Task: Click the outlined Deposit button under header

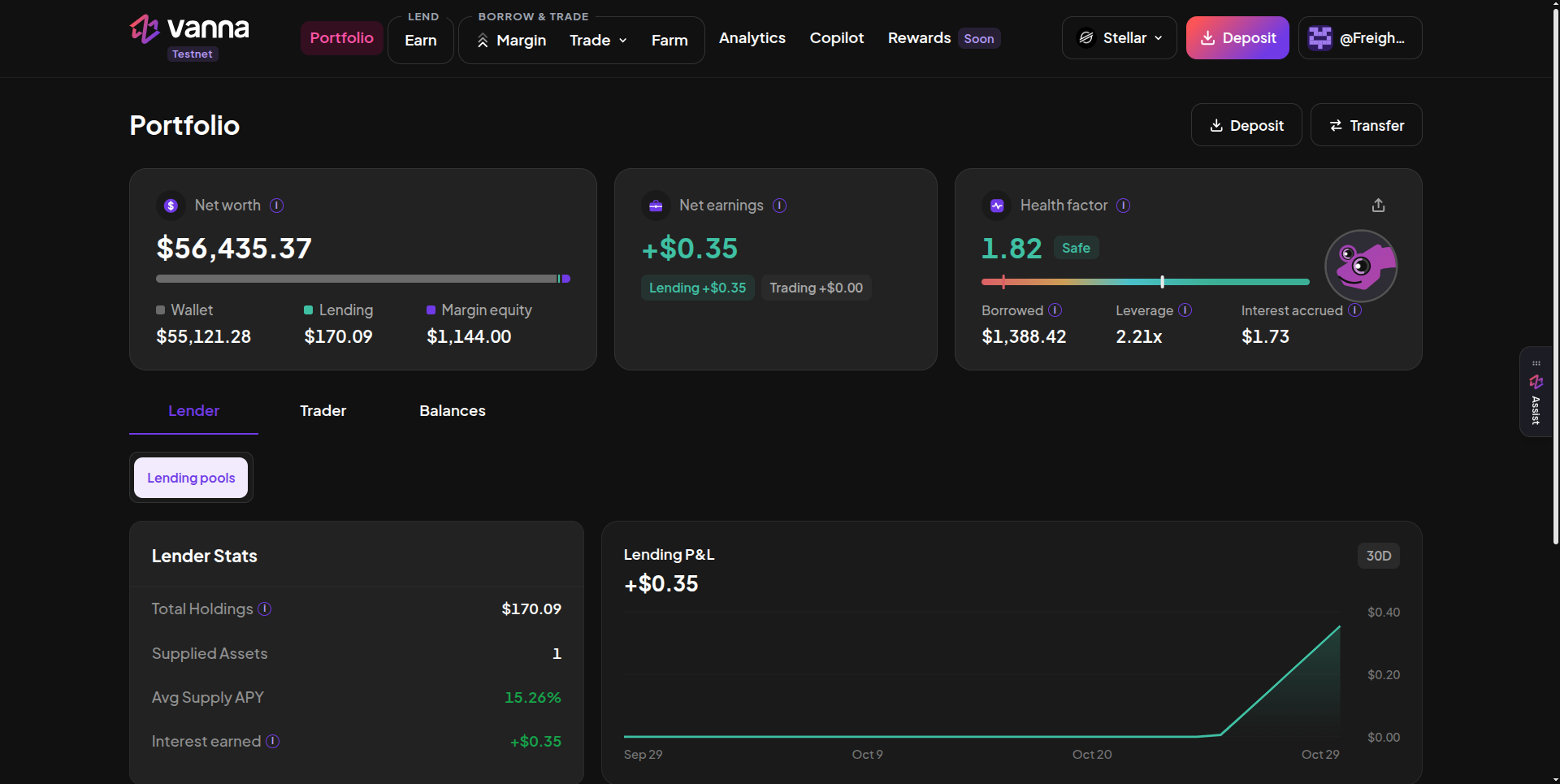Action: click(1246, 125)
